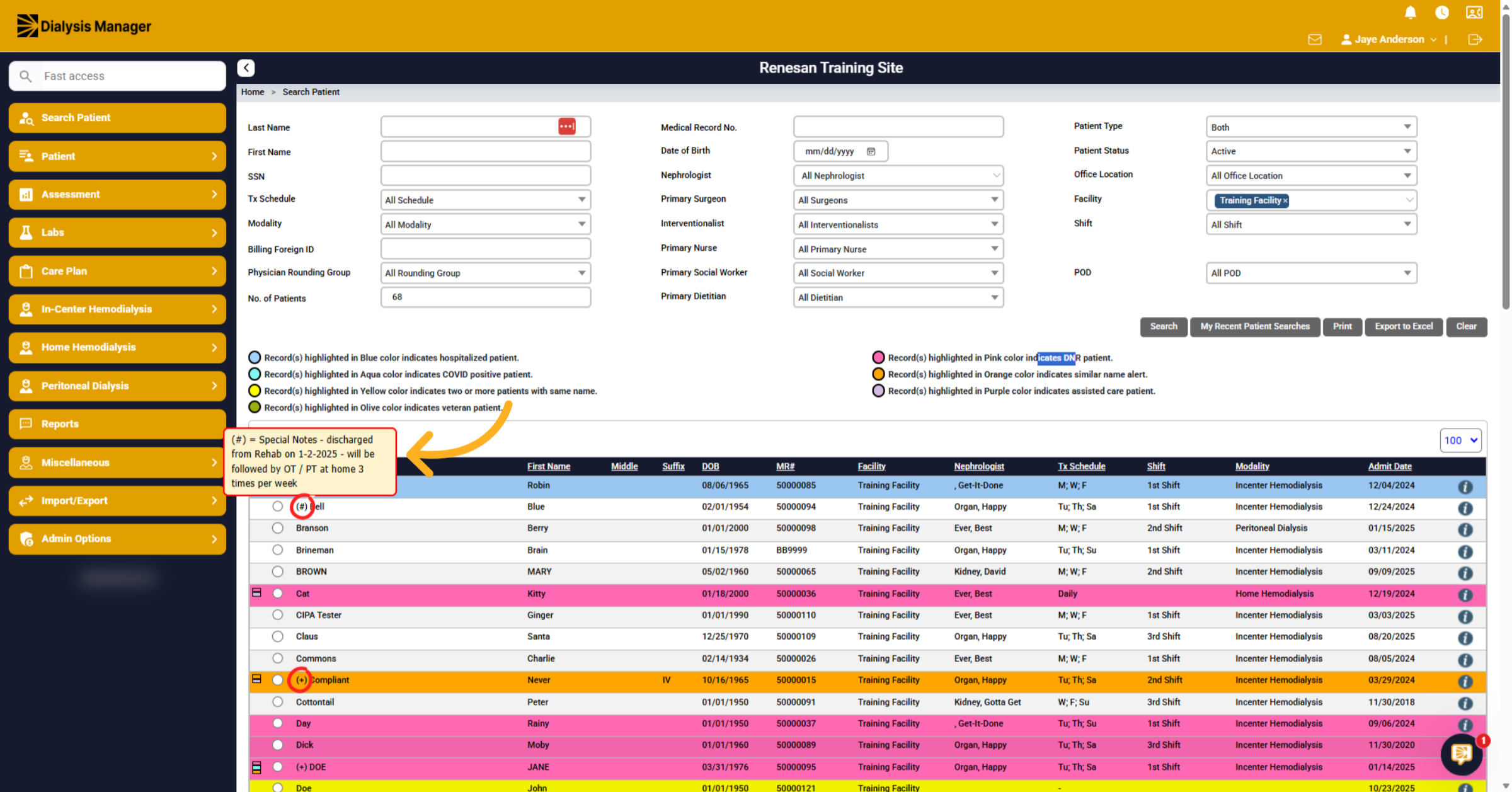Screen dimensions: 1512x792
Task: Open the Tx Schedule dropdown
Action: click(485, 200)
